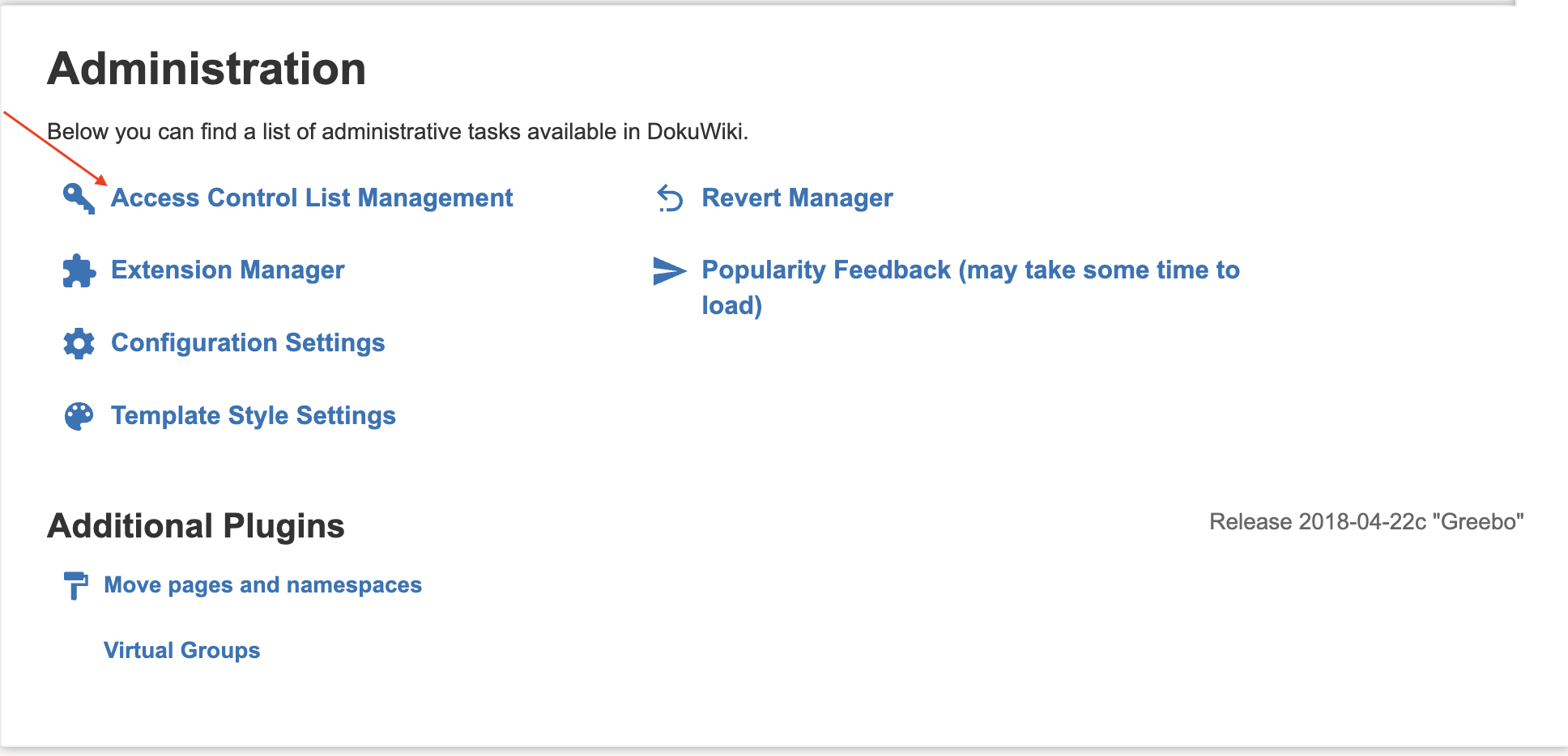1568x756 pixels.
Task: Click the puzzle piece Extension Manager icon
Action: click(79, 270)
